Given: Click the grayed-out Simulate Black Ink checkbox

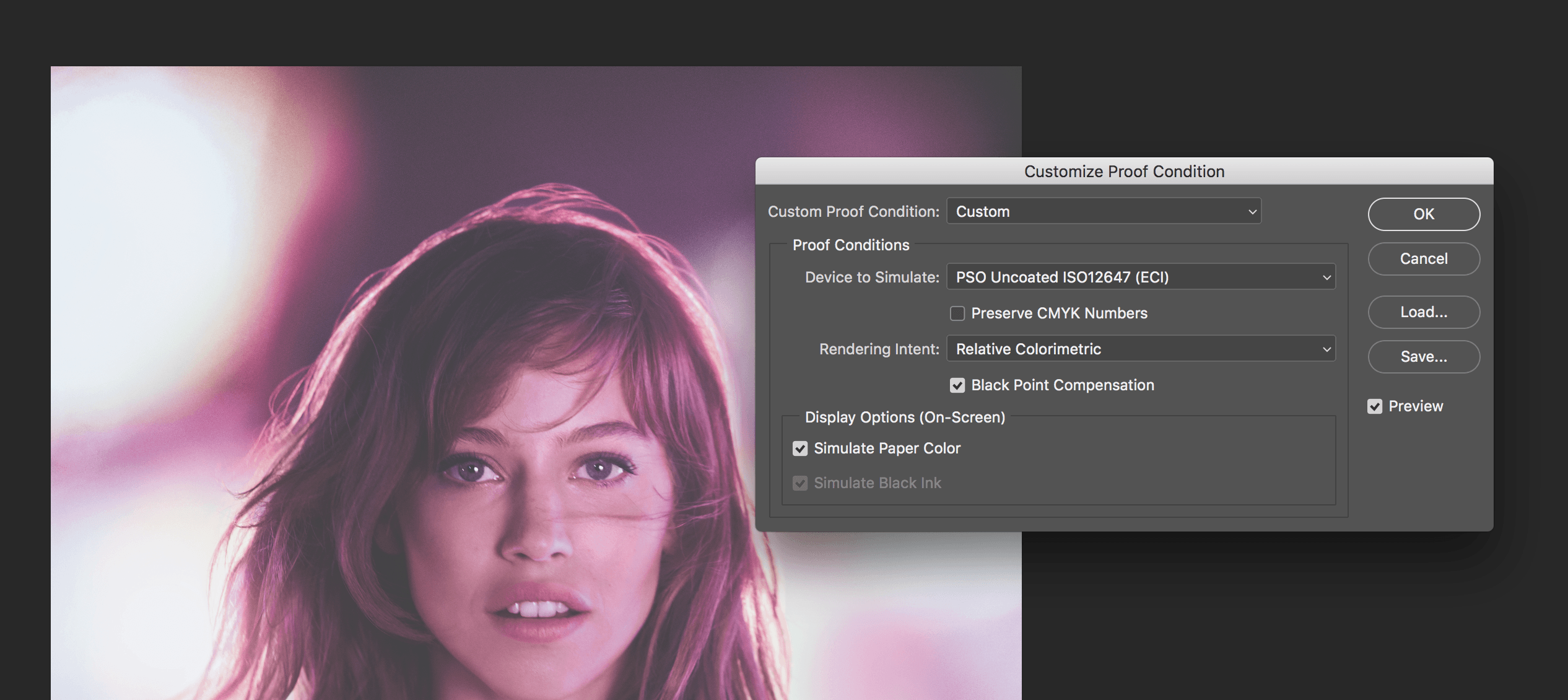Looking at the screenshot, I should pyautogui.click(x=799, y=483).
